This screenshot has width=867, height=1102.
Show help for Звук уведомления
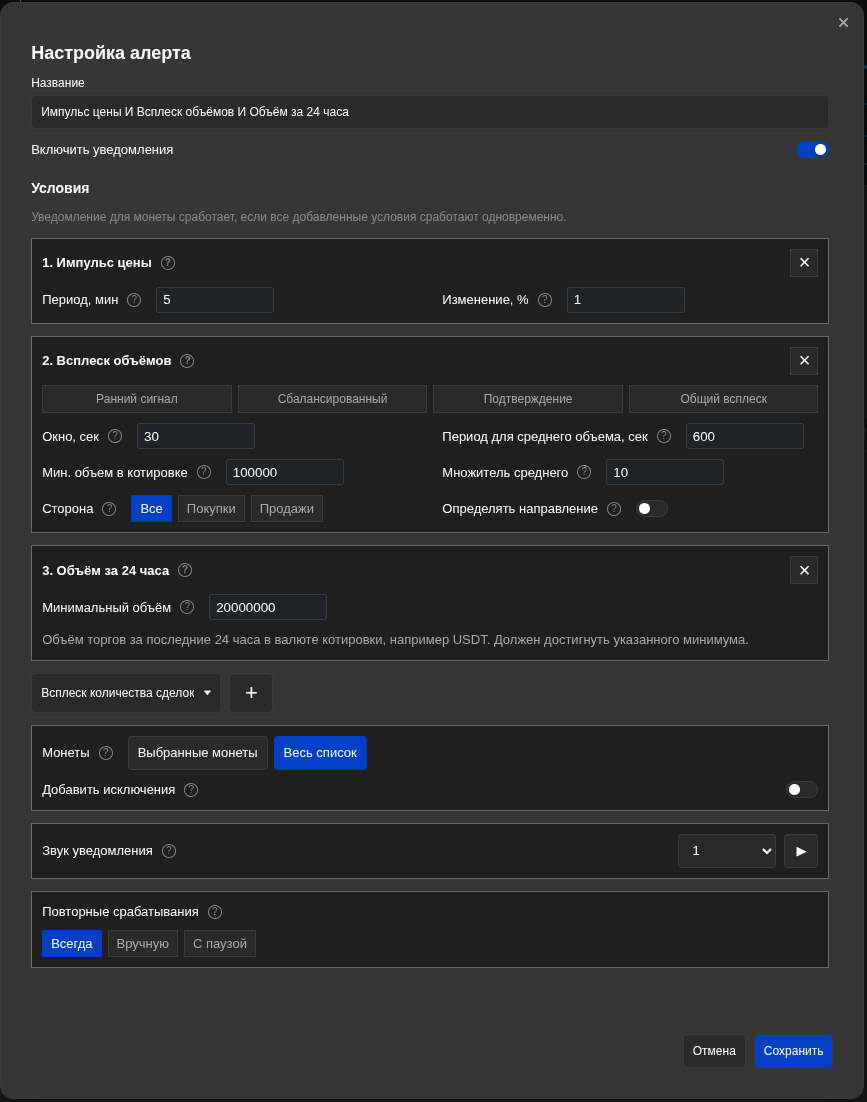click(169, 851)
